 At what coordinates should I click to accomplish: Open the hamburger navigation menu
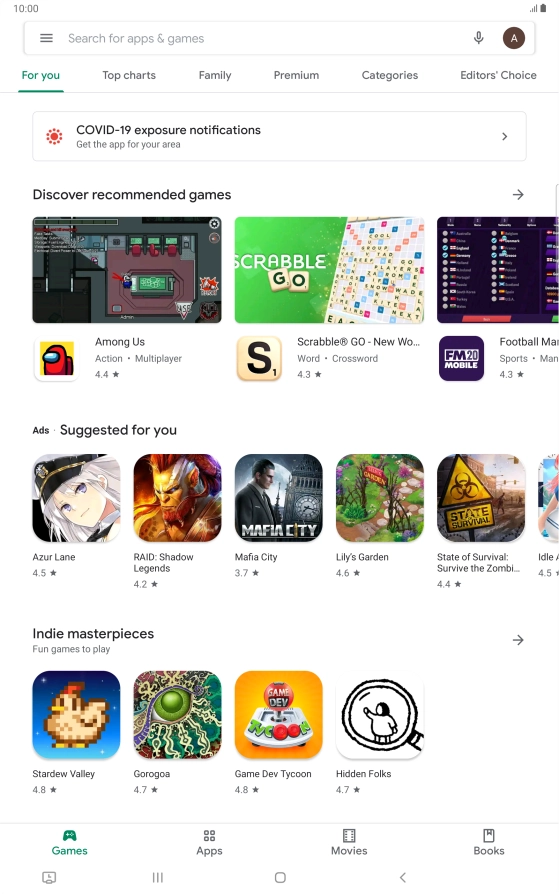46,38
